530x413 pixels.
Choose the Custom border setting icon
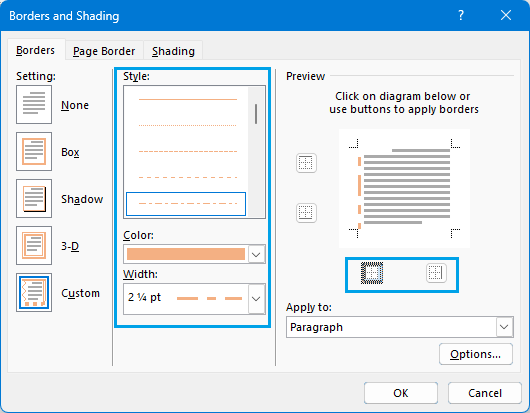click(34, 292)
